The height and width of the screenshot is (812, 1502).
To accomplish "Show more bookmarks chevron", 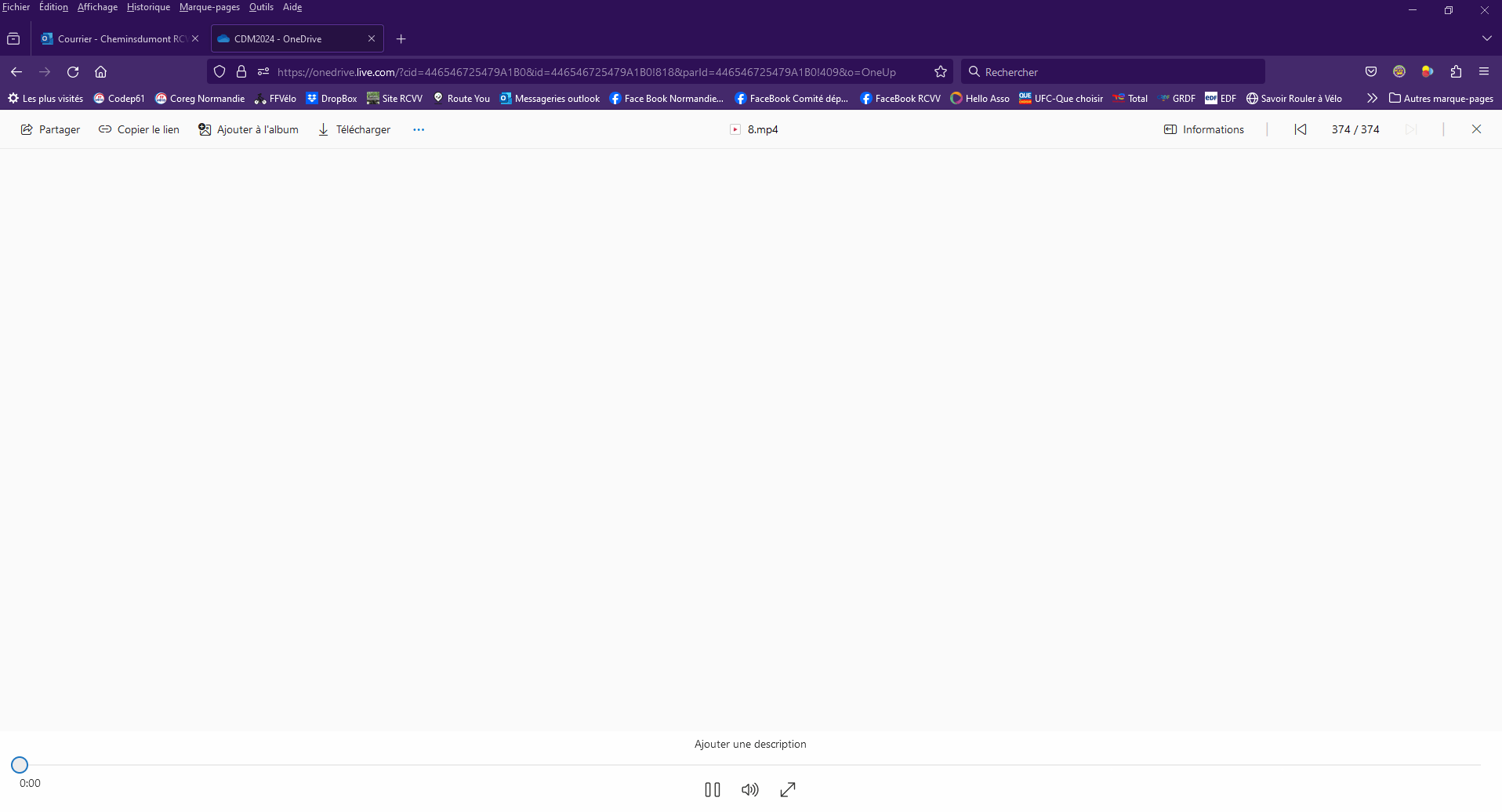I will click(x=1372, y=98).
